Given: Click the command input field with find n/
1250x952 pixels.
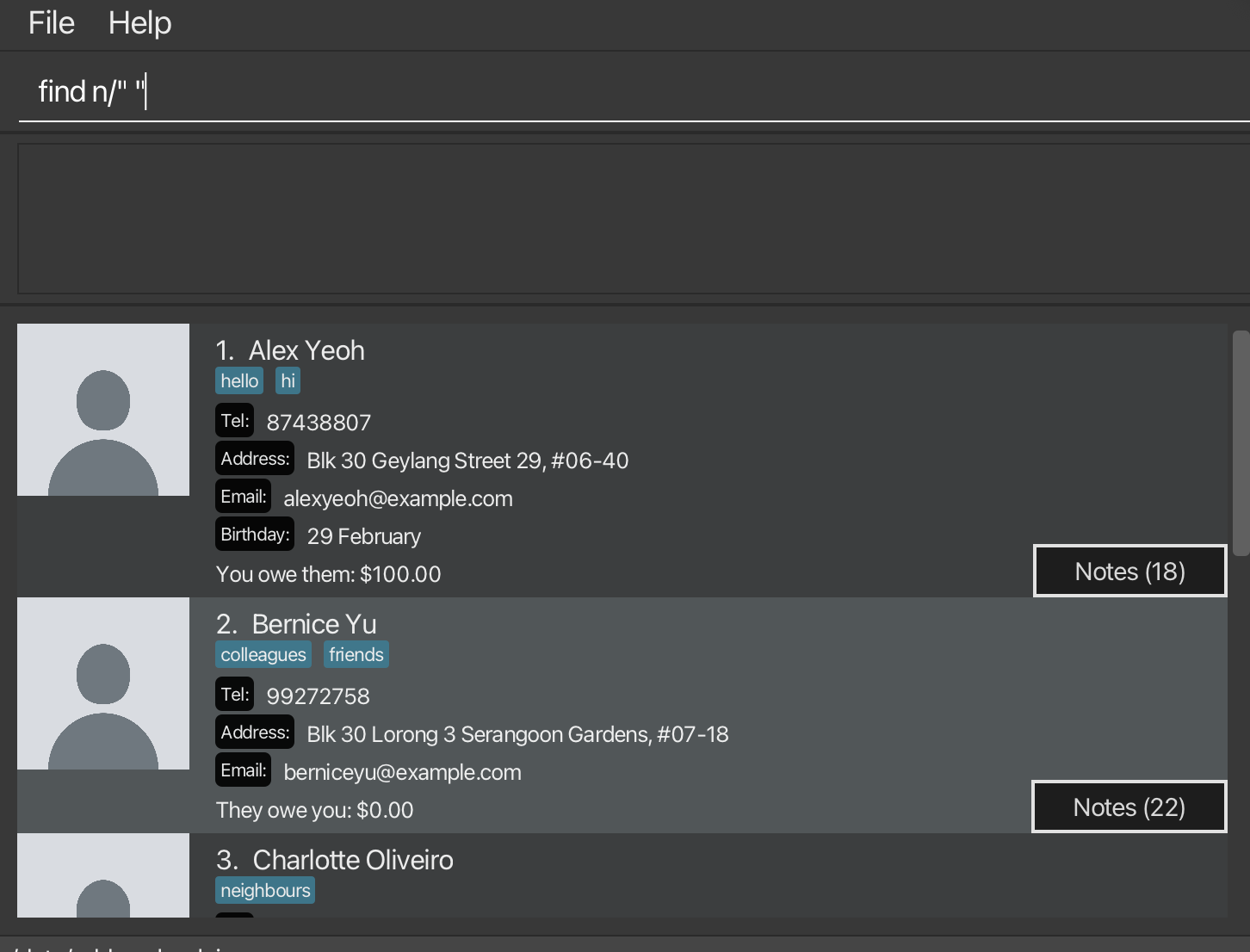Looking at the screenshot, I should 634,91.
